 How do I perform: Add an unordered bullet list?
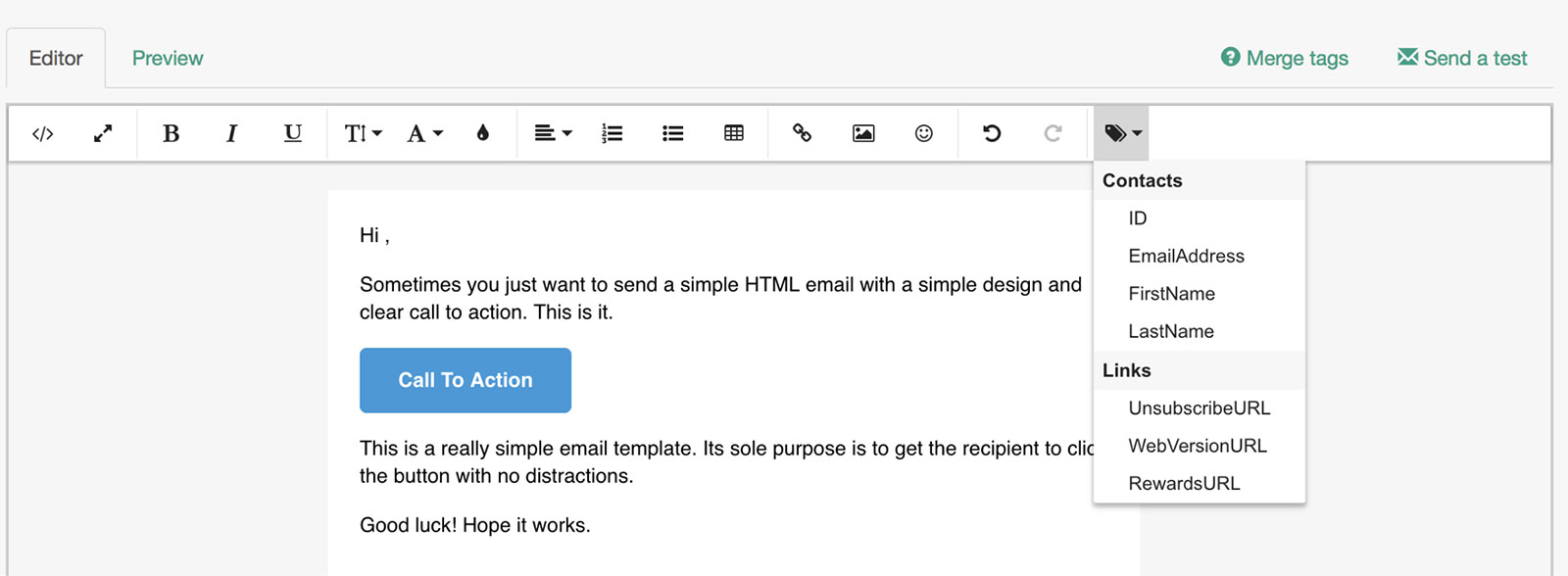(673, 133)
